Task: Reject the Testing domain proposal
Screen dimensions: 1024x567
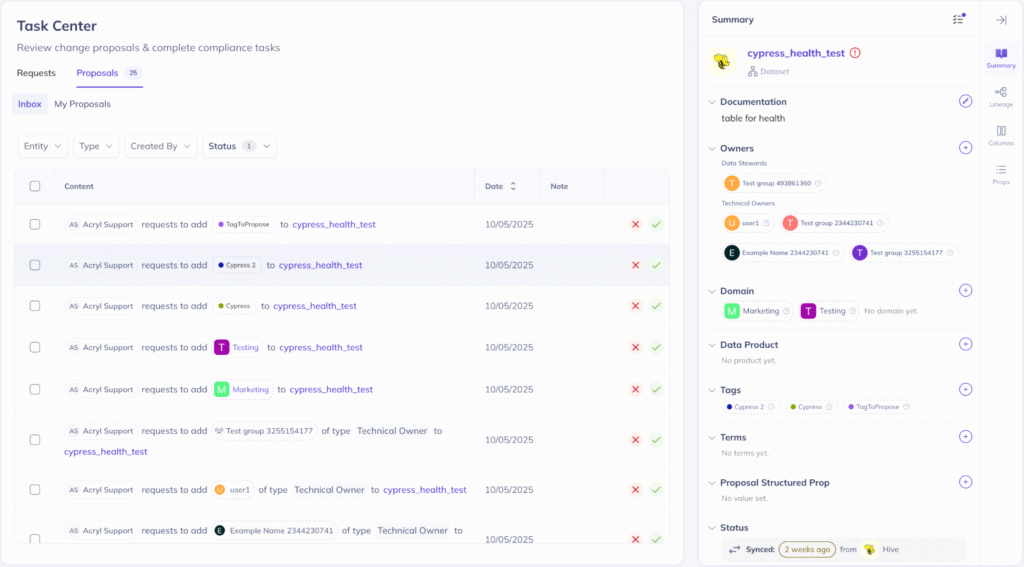Action: click(635, 348)
